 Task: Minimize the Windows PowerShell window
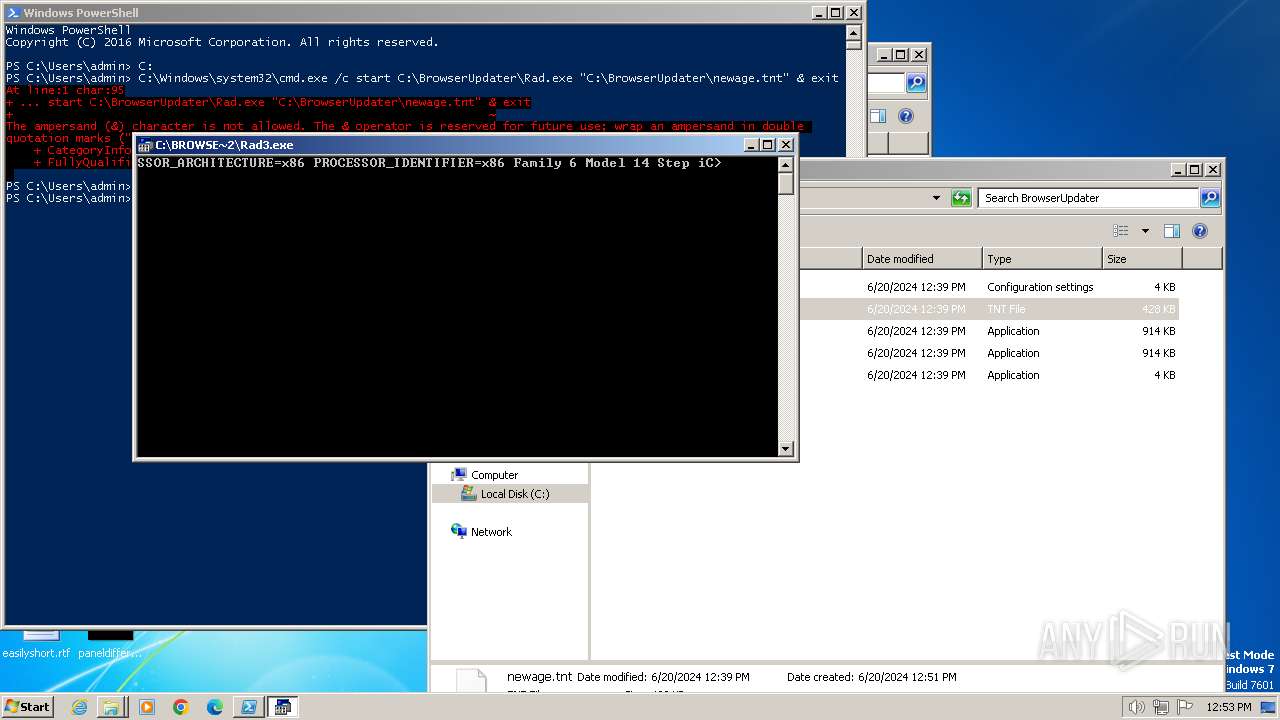tap(819, 13)
